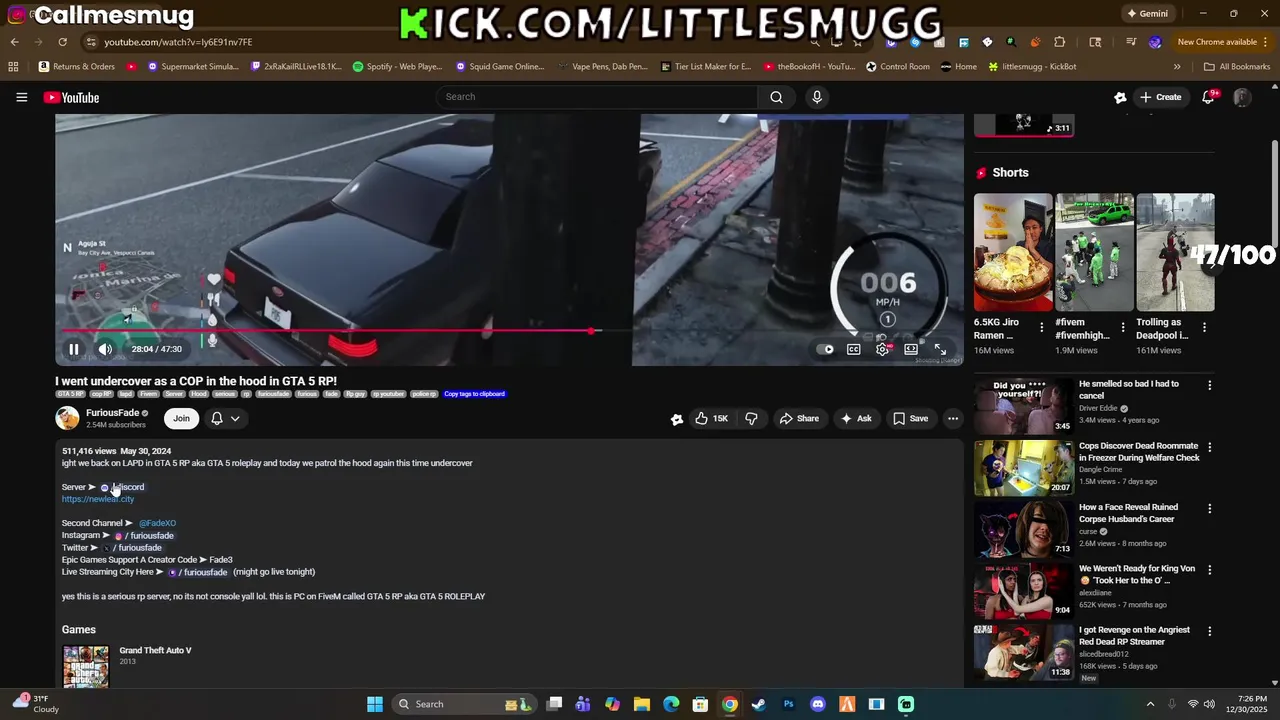Viewport: 1280px width, 720px height.
Task: Open File Explorer from the taskbar
Action: point(642,704)
